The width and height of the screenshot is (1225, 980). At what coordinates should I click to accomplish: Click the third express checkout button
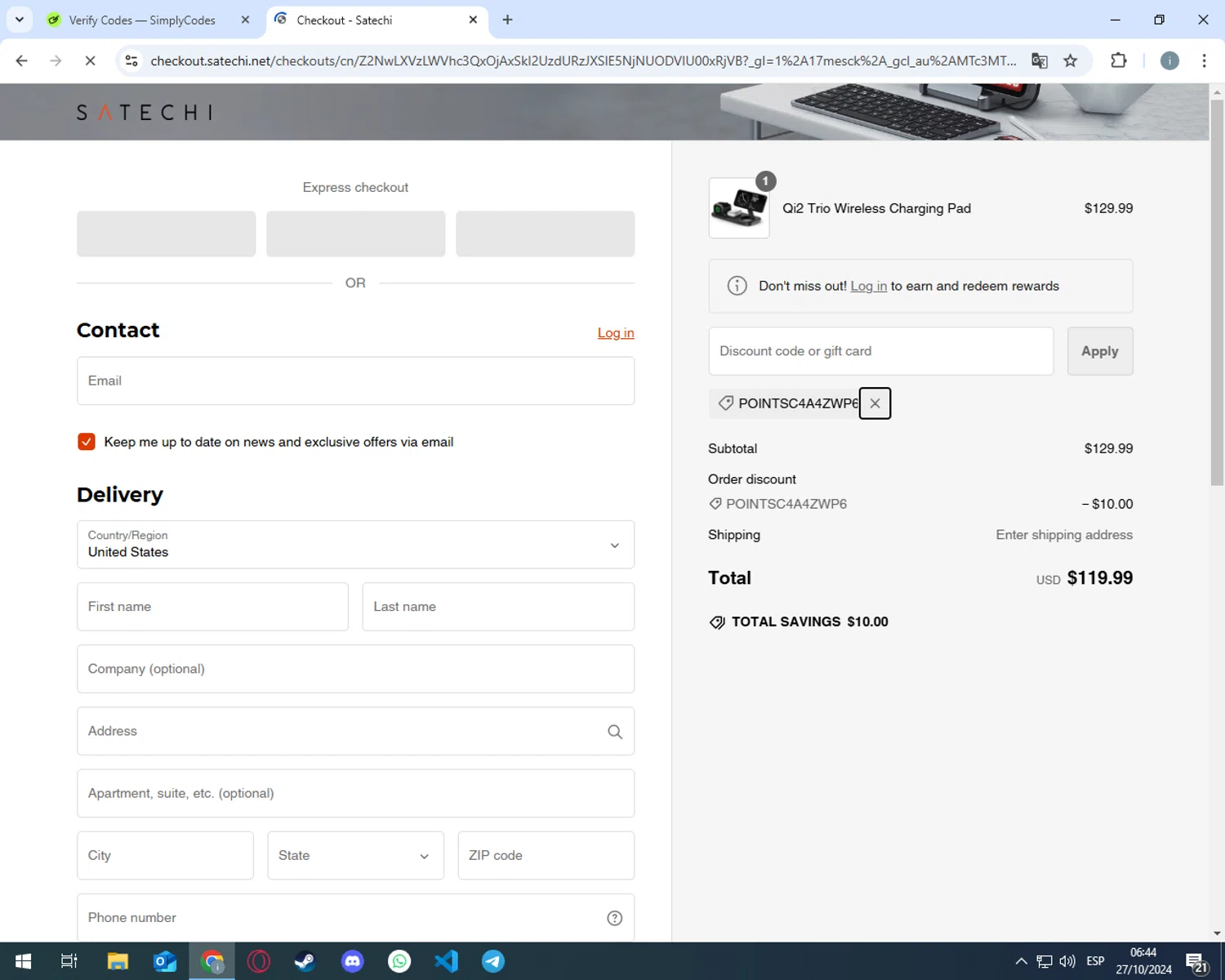[x=546, y=234]
